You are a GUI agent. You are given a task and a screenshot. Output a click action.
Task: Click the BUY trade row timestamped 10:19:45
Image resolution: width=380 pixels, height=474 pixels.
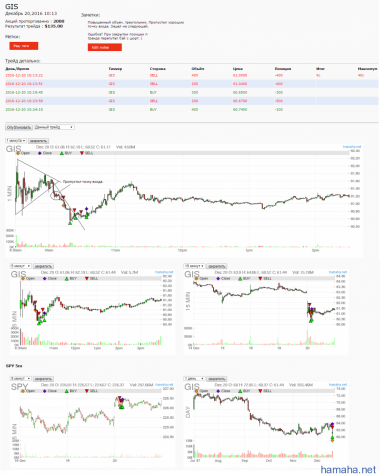pos(192,92)
